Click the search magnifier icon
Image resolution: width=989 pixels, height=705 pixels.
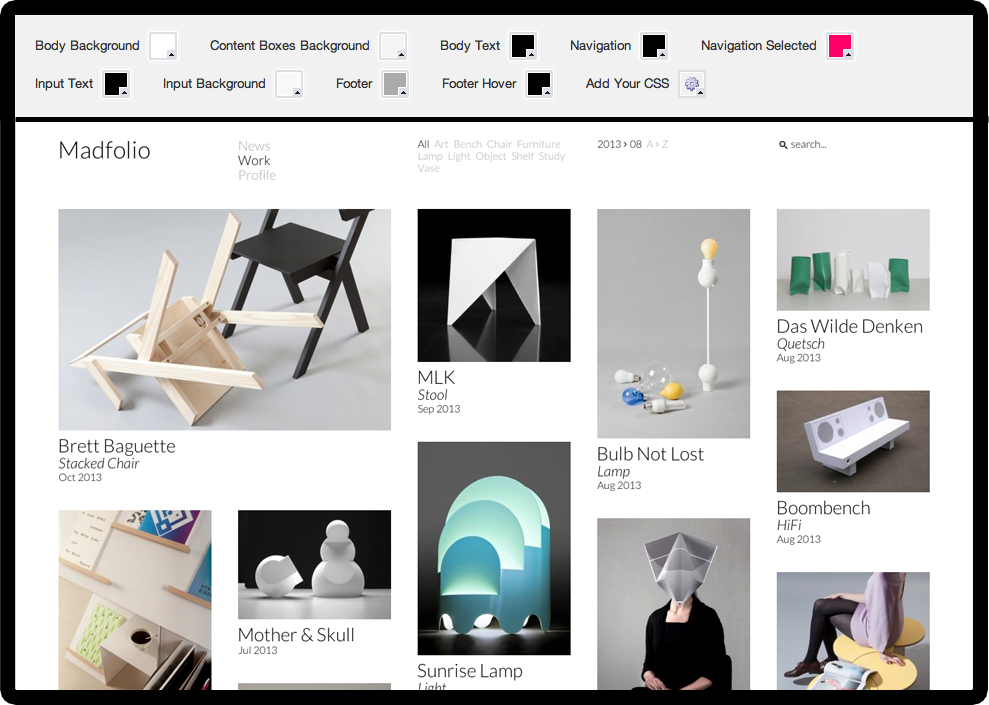click(783, 145)
